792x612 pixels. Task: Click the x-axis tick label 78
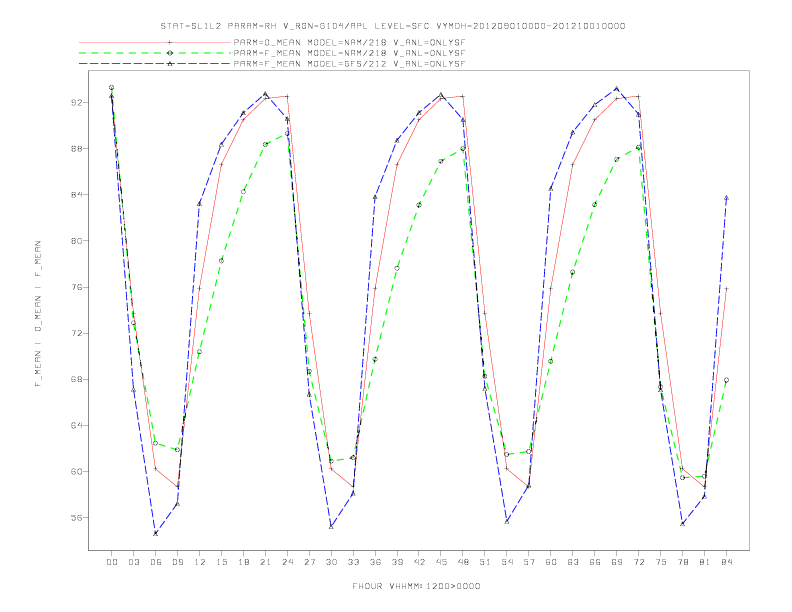(682, 562)
